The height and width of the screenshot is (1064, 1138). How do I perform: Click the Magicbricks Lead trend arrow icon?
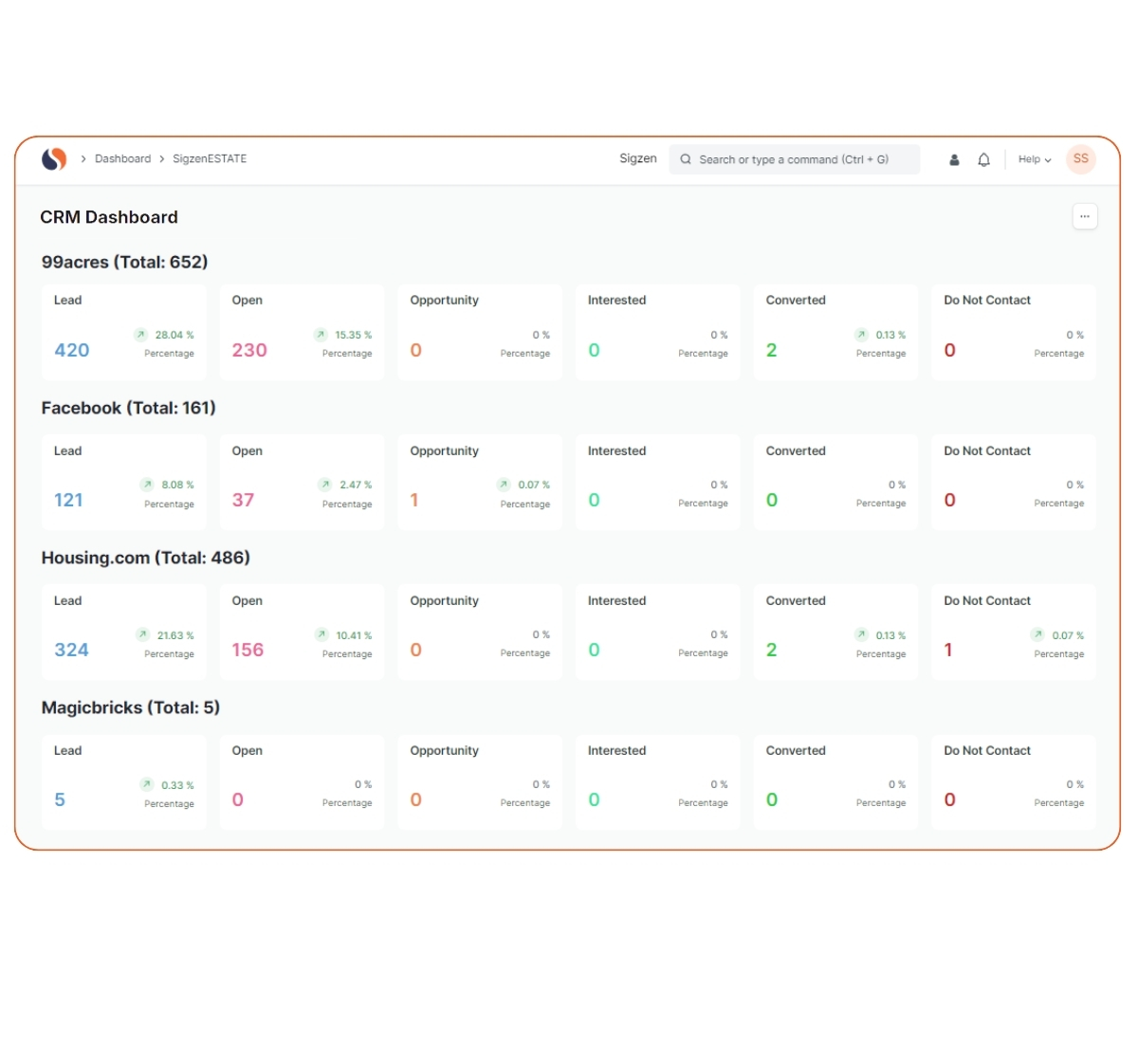[x=146, y=785]
